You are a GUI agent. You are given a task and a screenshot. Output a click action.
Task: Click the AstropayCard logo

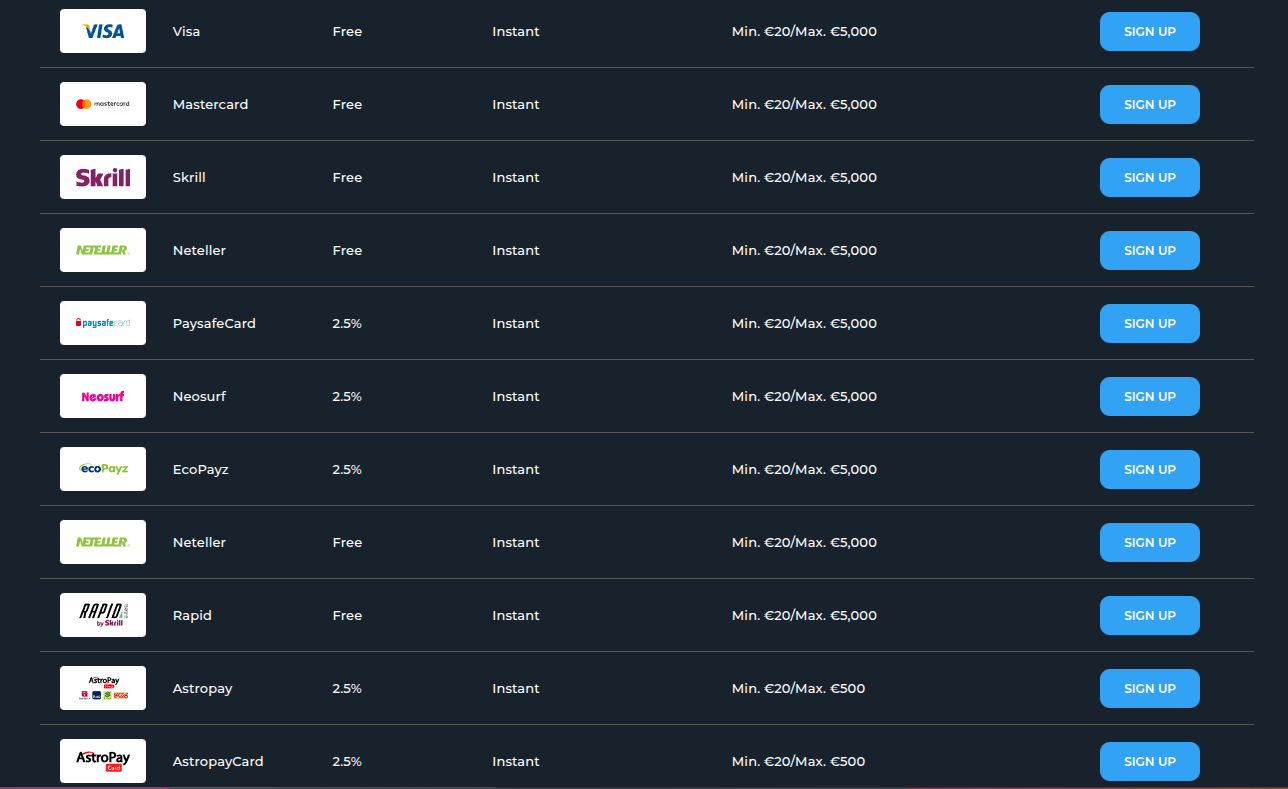(103, 761)
